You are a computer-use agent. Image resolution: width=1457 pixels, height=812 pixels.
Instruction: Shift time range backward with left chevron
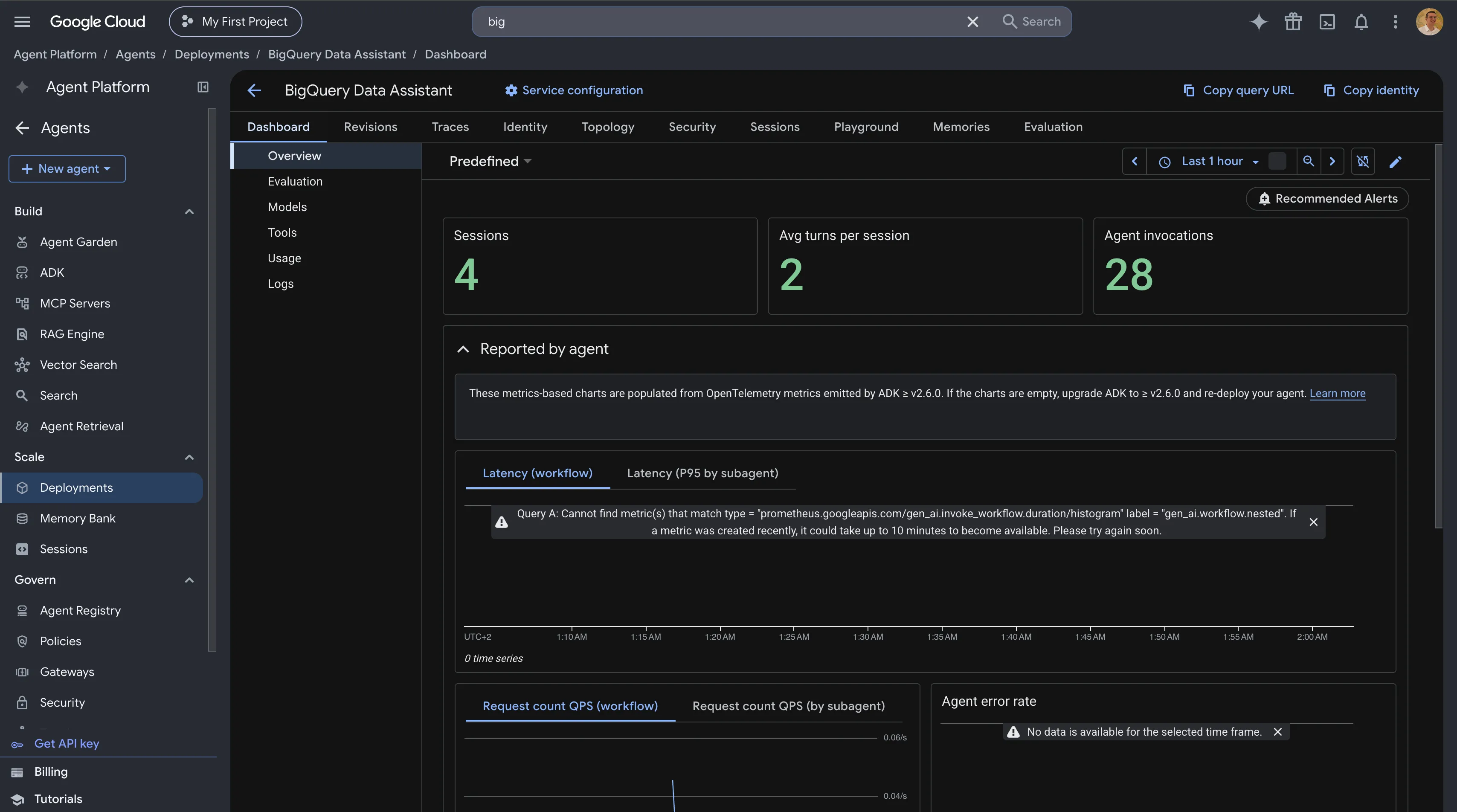pos(1134,162)
